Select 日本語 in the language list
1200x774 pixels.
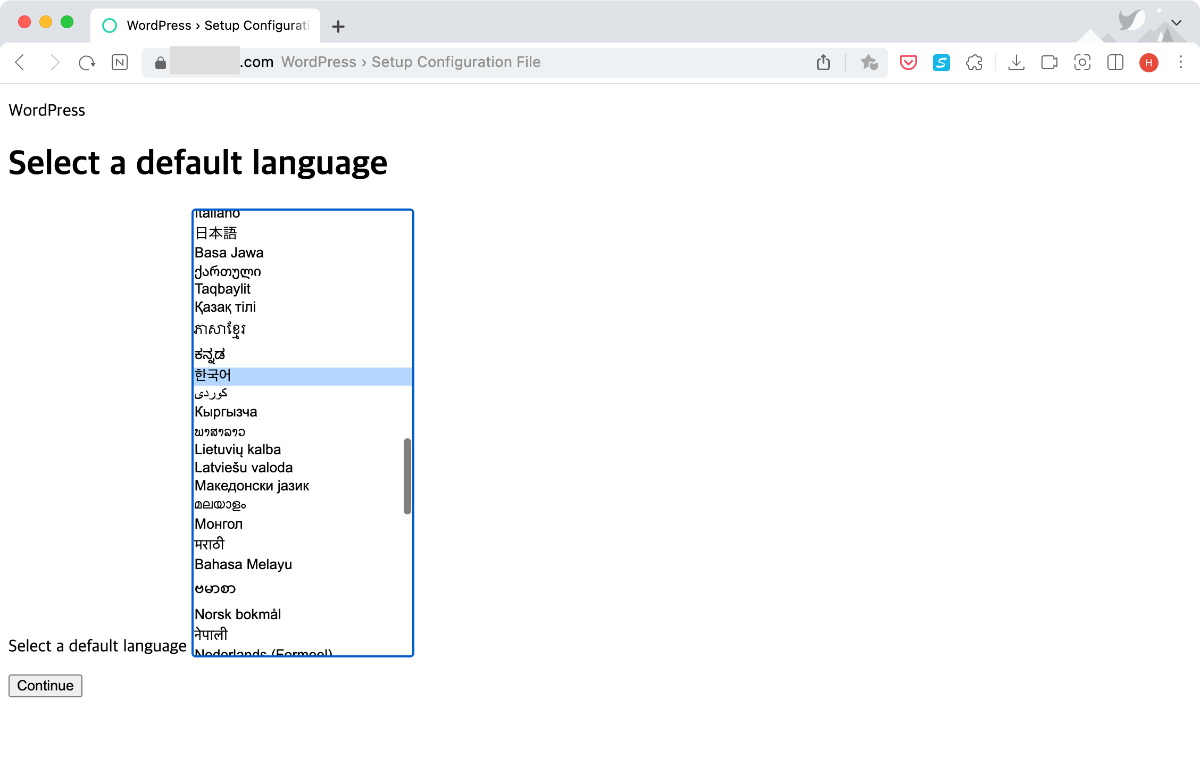coord(303,233)
